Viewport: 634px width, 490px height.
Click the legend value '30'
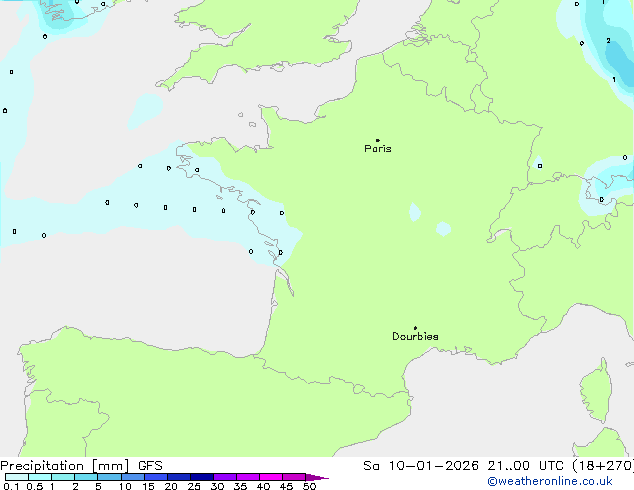point(217,486)
